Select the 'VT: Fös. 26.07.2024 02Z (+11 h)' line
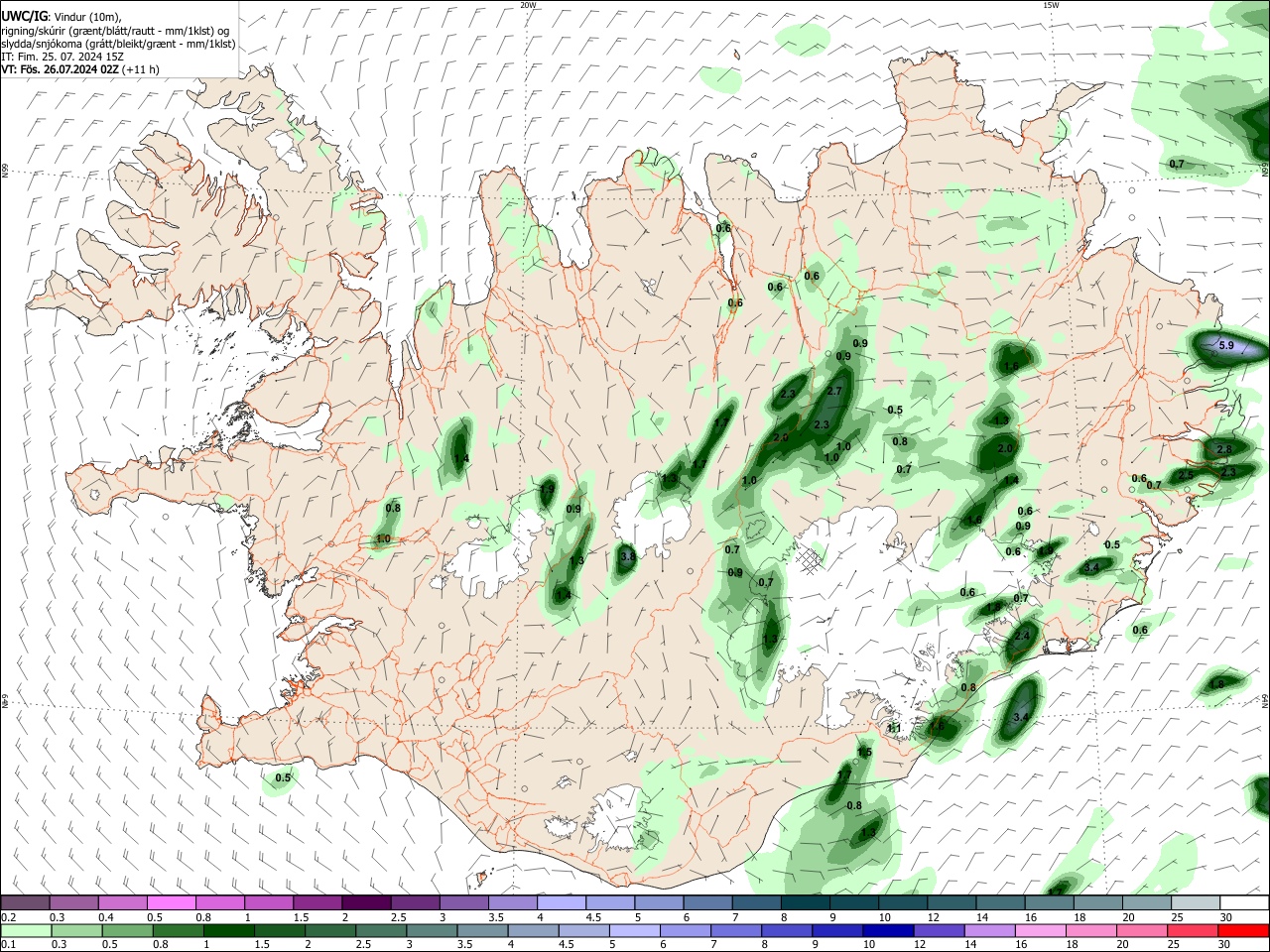Viewport: 1270px width, 952px height. pyautogui.click(x=80, y=69)
